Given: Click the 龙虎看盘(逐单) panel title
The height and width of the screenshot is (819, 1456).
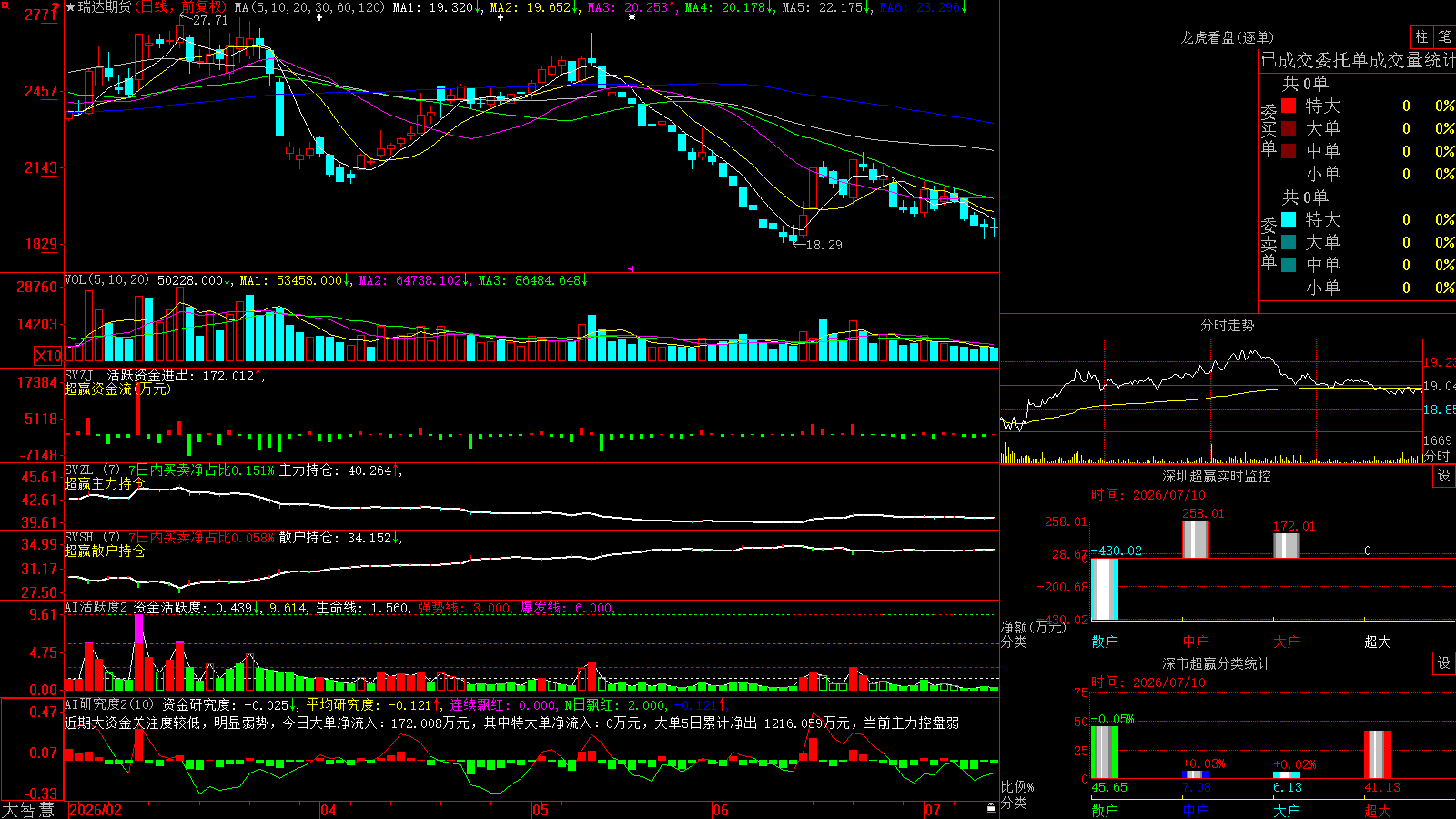Looking at the screenshot, I should click(1227, 37).
